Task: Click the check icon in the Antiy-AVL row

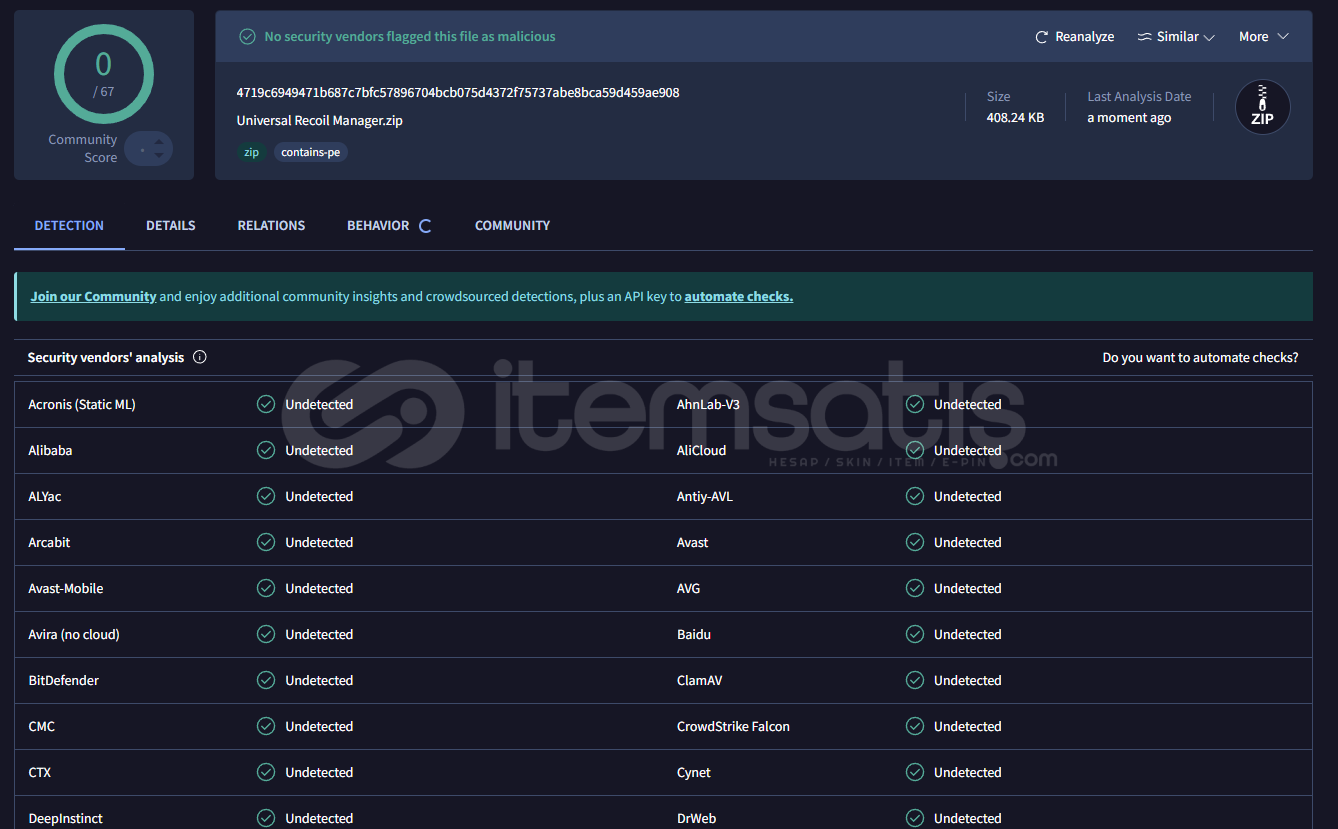Action: pos(915,496)
